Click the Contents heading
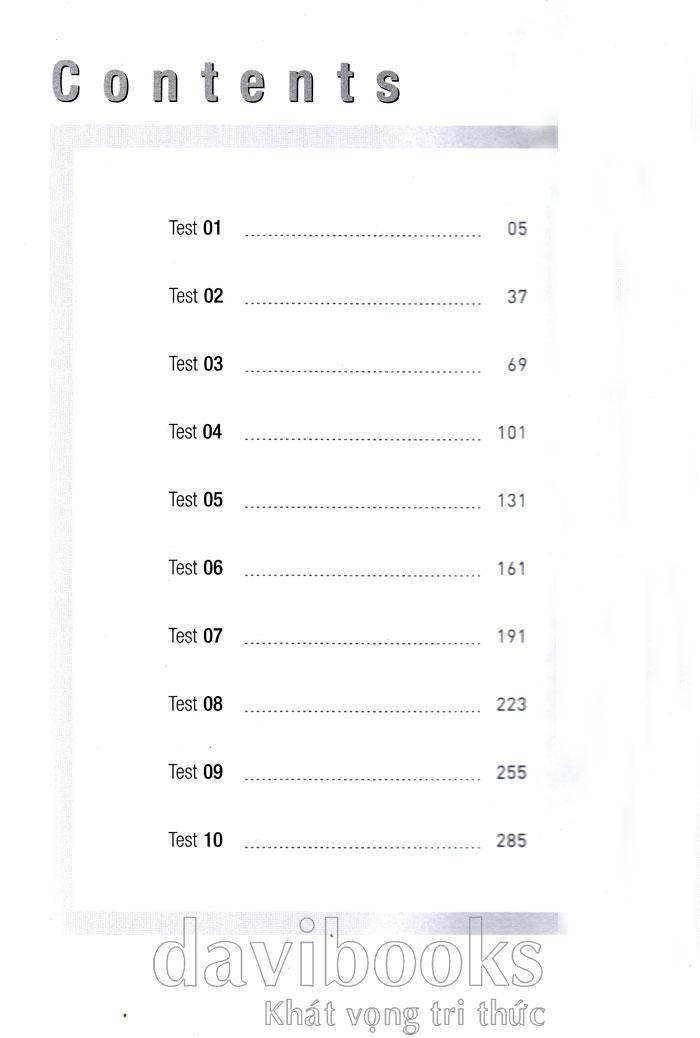 228,83
